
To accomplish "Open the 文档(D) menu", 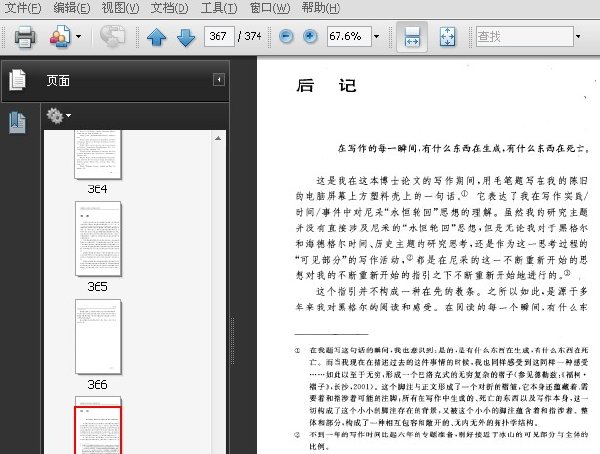I will click(169, 8).
